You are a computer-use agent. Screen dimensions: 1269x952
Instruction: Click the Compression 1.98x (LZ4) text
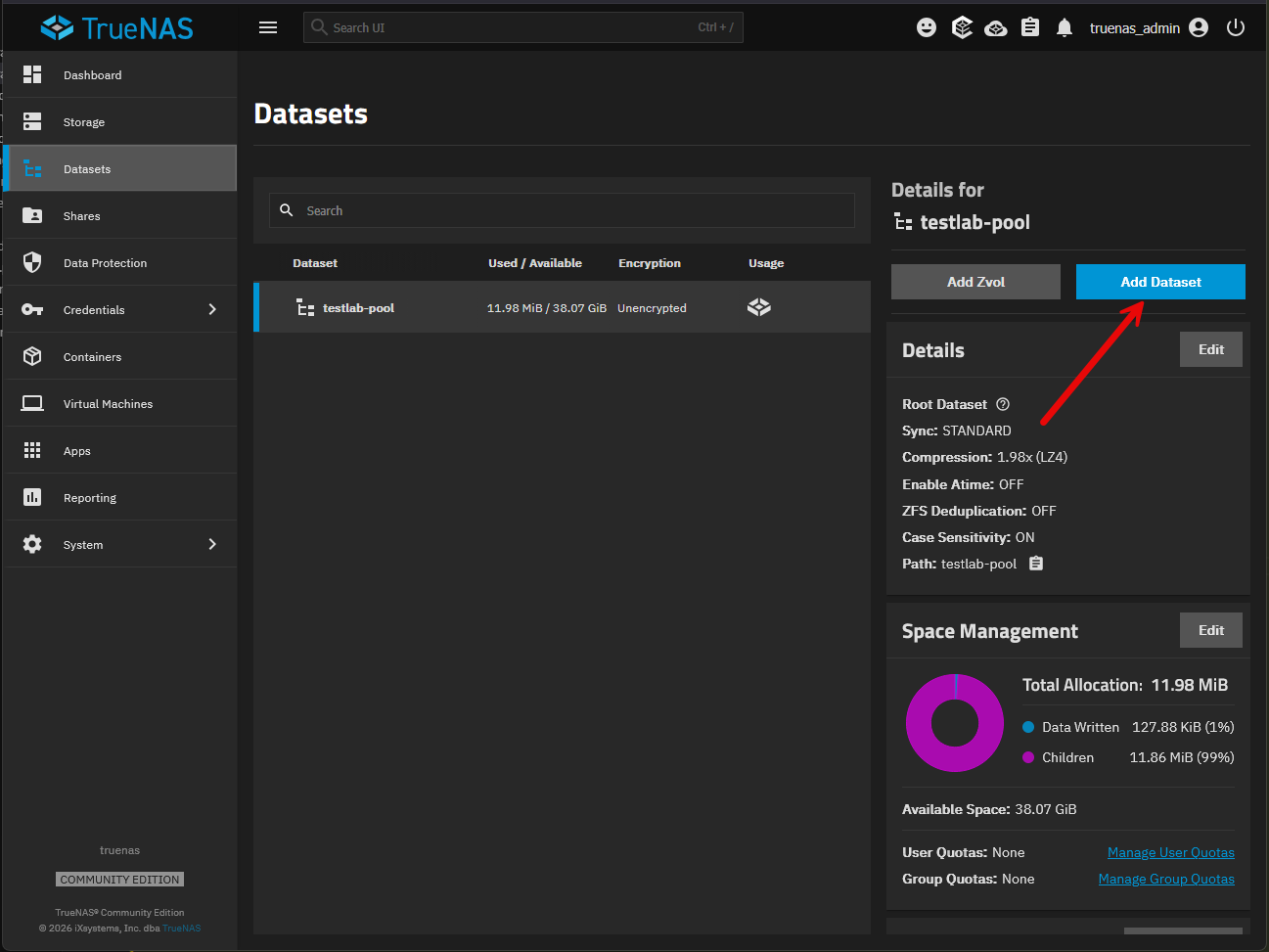click(984, 457)
